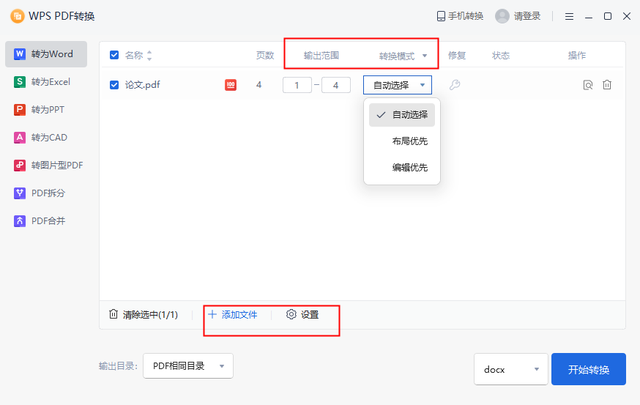Image resolution: width=640 pixels, height=405 pixels.
Task: Switch to 转为Excel tab
Action: point(46,82)
